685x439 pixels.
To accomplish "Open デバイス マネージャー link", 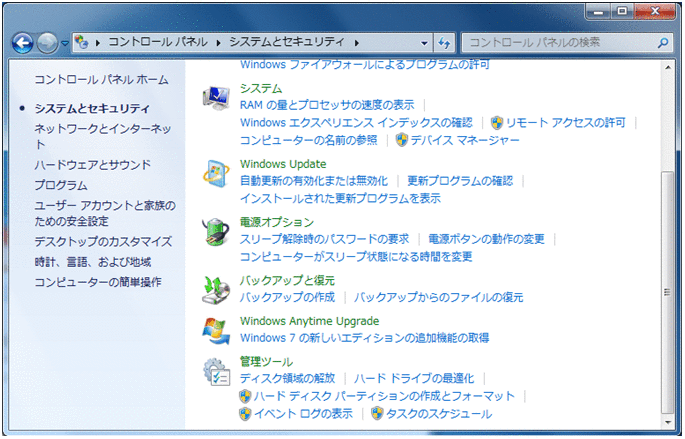I will coord(465,140).
